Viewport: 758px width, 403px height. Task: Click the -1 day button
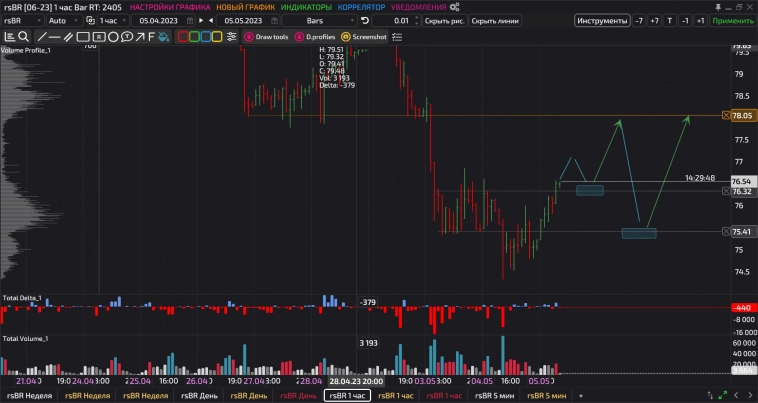[685, 21]
